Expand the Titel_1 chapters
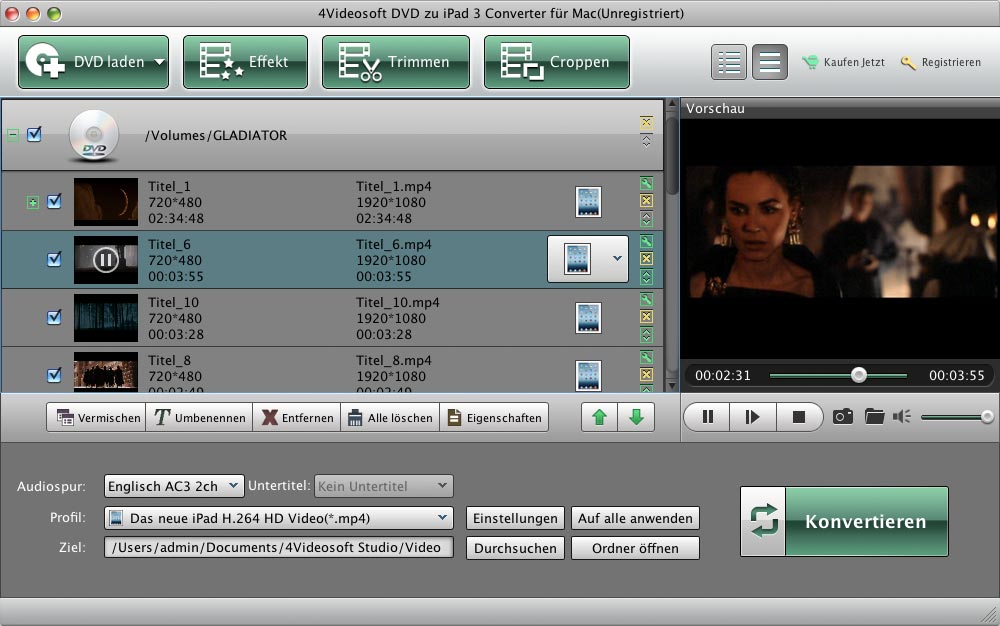Image resolution: width=1000 pixels, height=626 pixels. 33,203
